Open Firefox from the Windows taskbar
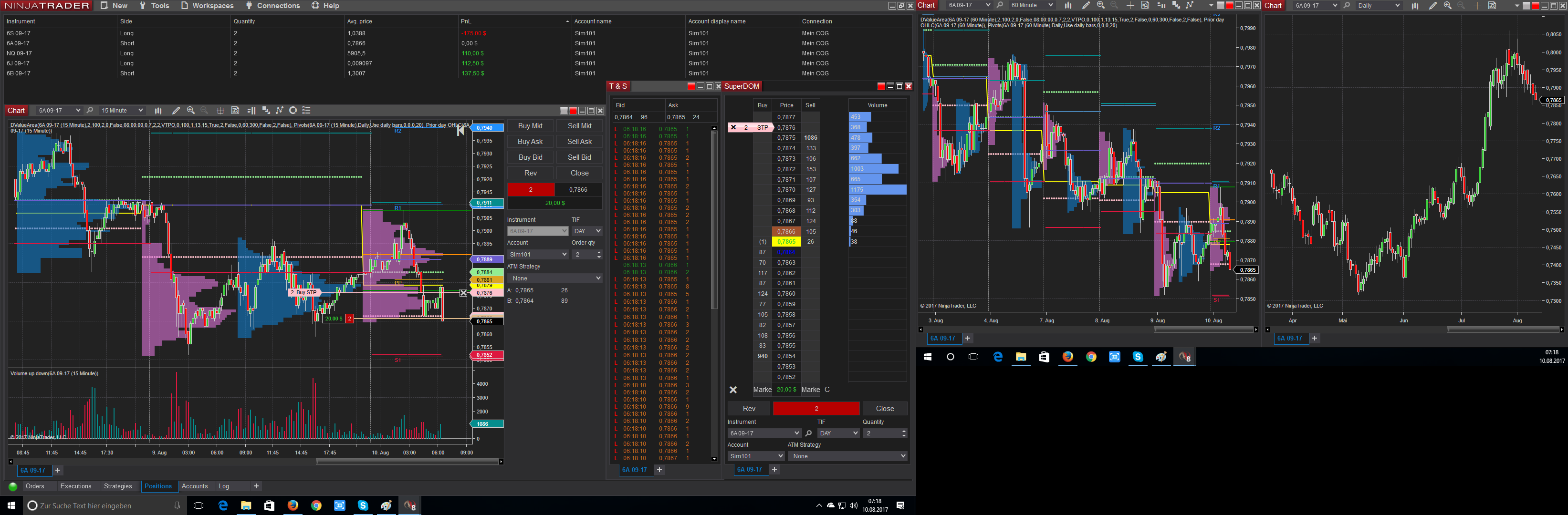The width and height of the screenshot is (1568, 515). pos(293,505)
